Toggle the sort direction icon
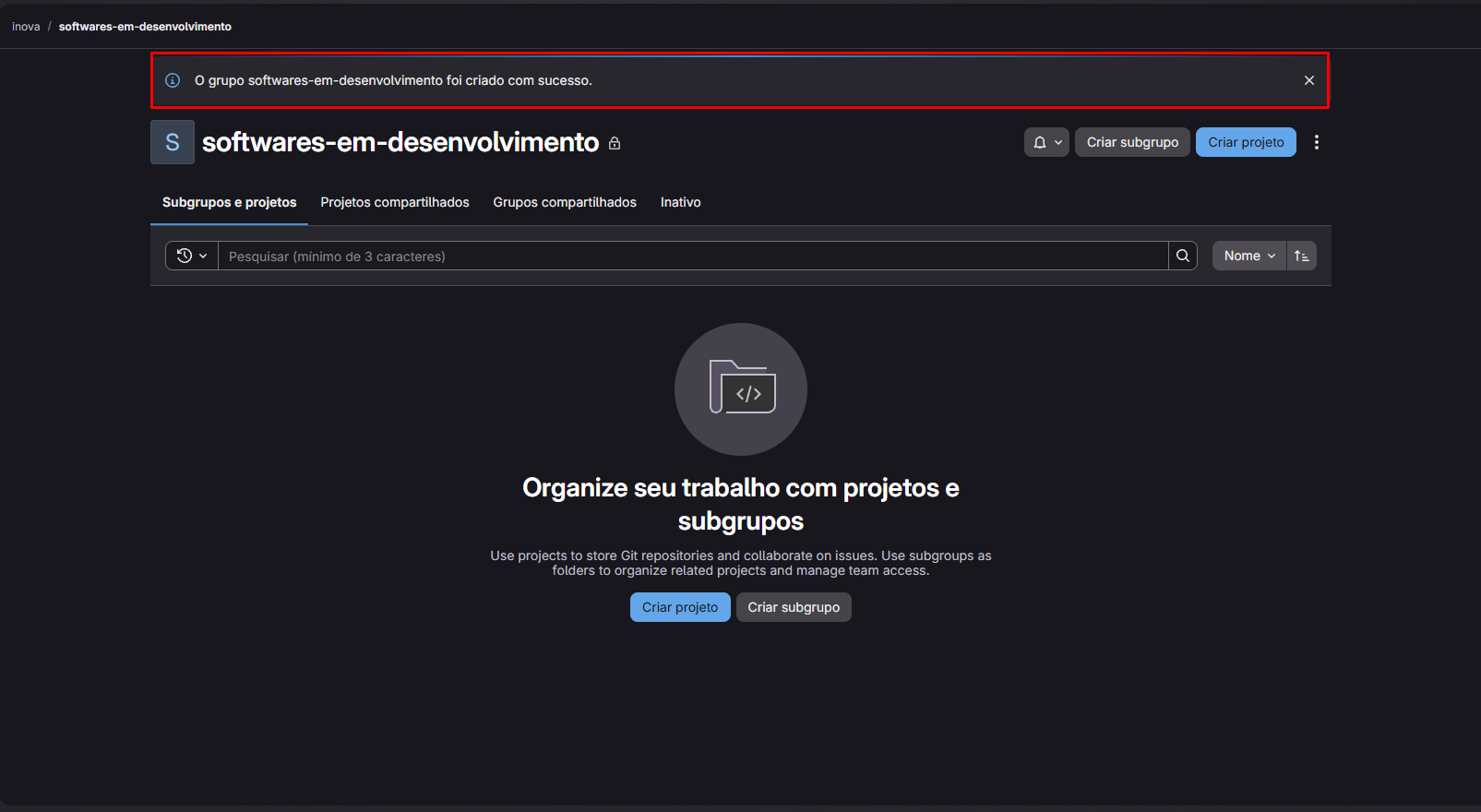The image size is (1481, 812). pyautogui.click(x=1302, y=256)
